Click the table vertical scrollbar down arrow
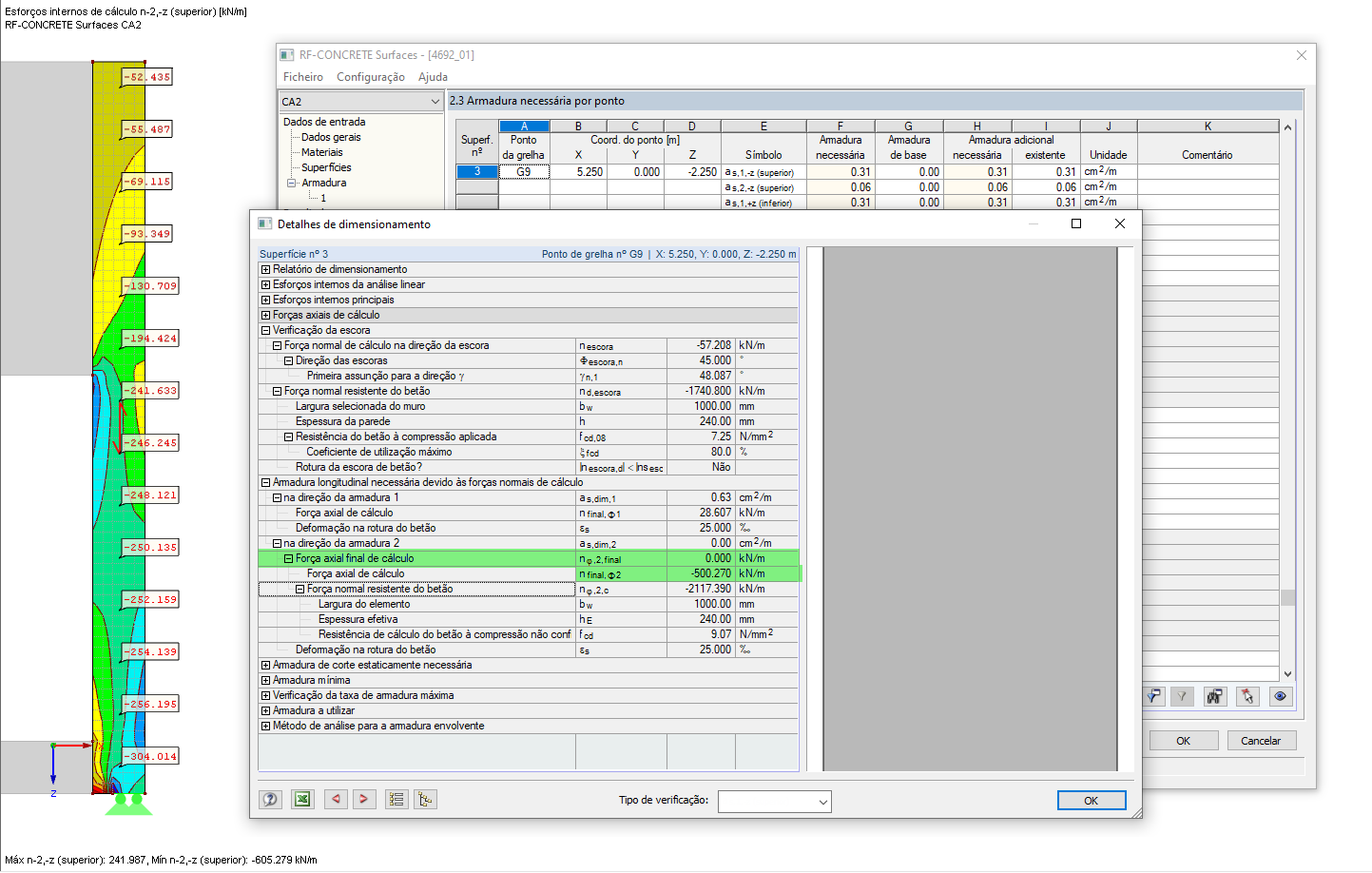This screenshot has height=873, width=1372. [1287, 674]
